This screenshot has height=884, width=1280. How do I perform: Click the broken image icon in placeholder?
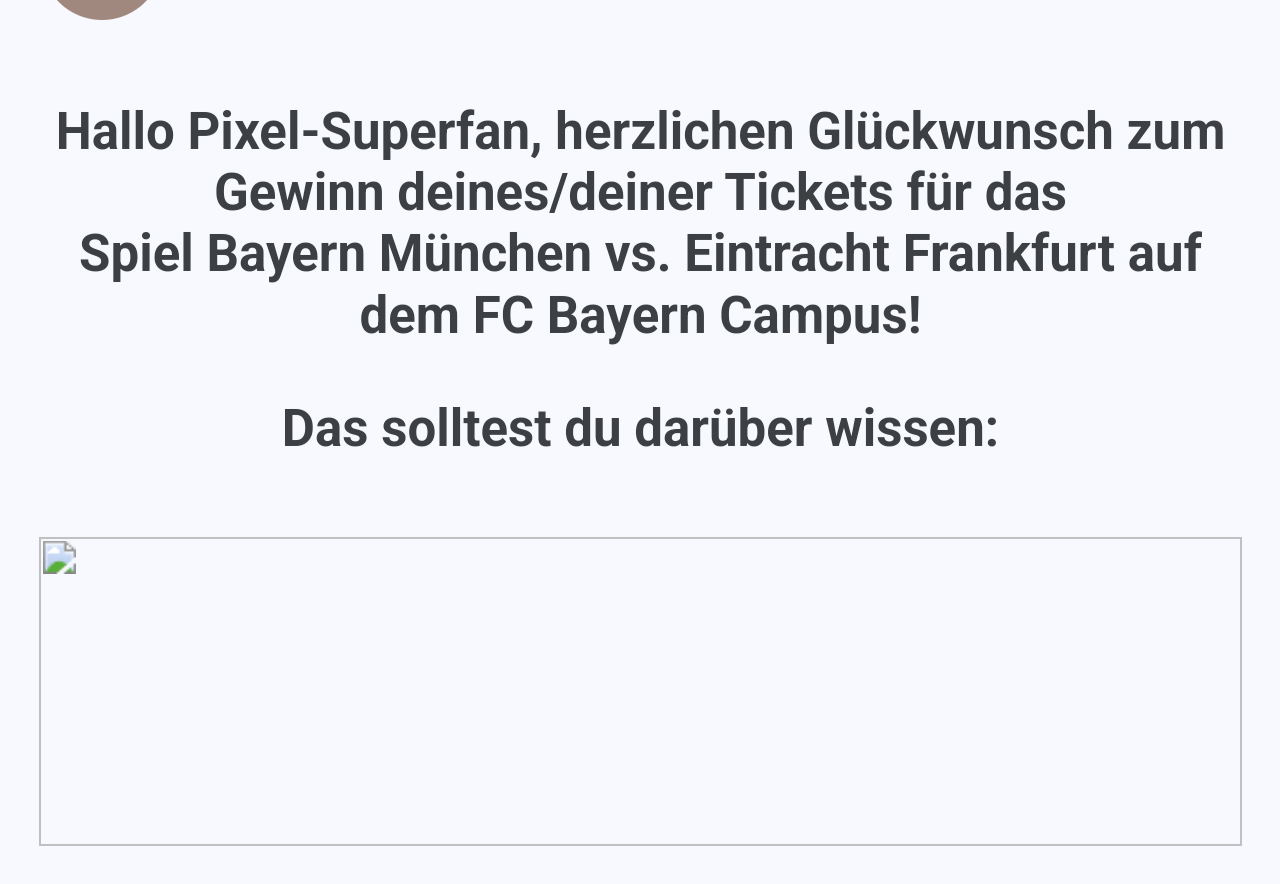tap(59, 558)
